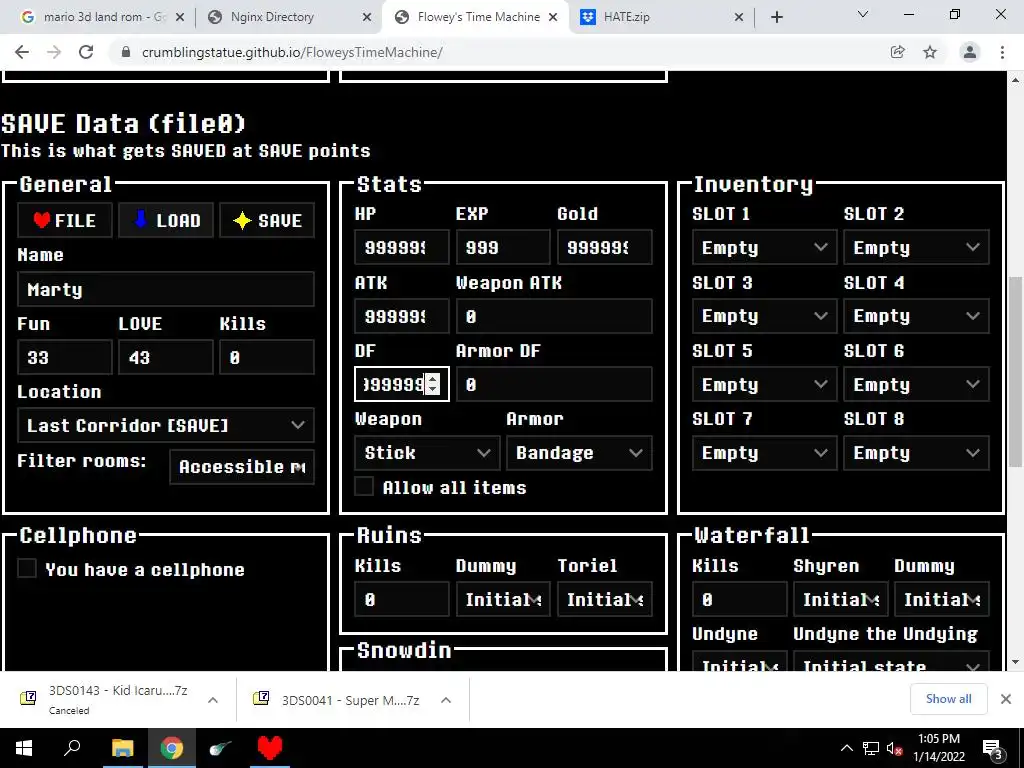Expand Inventory SLOT 6 dropdown
Screen dimensions: 1024x768
tap(916, 385)
